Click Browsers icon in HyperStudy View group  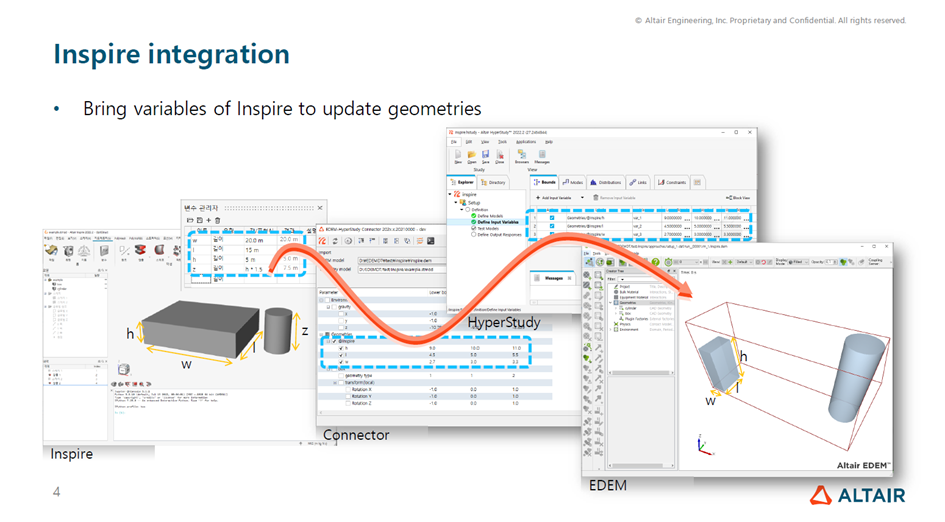tap(522, 157)
